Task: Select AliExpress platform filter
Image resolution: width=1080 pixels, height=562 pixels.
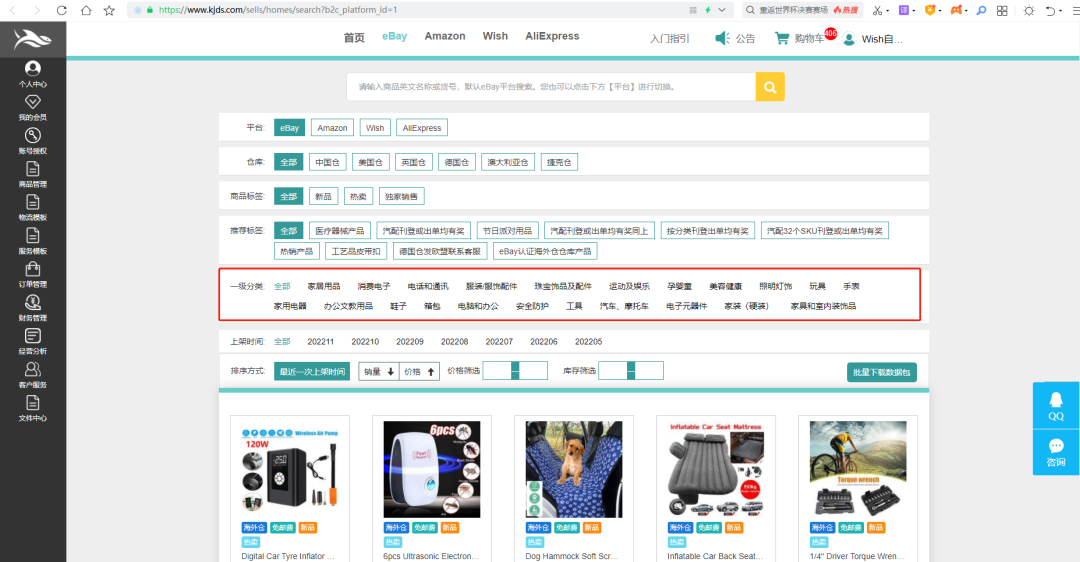Action: pyautogui.click(x=422, y=128)
